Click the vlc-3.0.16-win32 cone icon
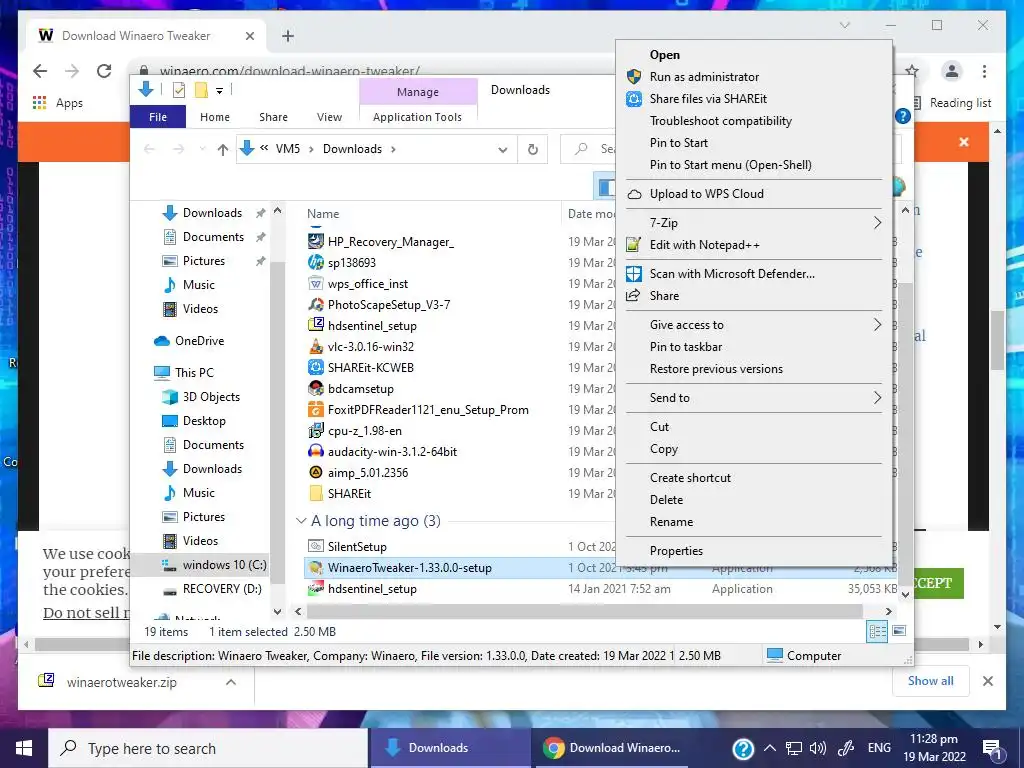Viewport: 1024px width, 768px height. (316, 347)
